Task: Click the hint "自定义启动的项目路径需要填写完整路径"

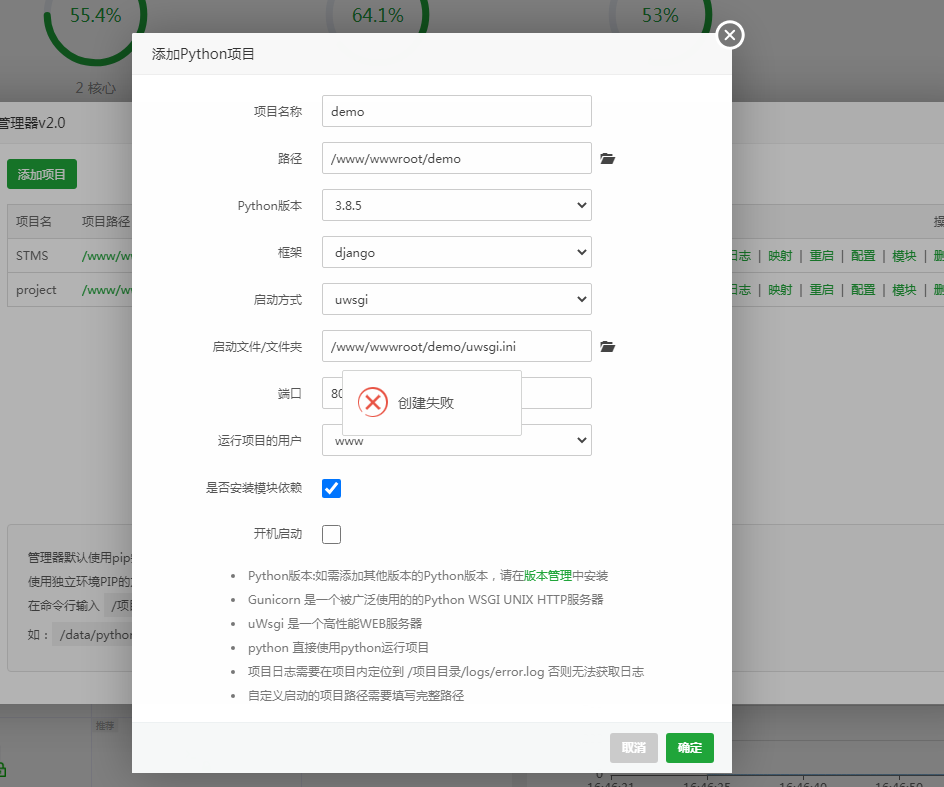Action: point(356,696)
